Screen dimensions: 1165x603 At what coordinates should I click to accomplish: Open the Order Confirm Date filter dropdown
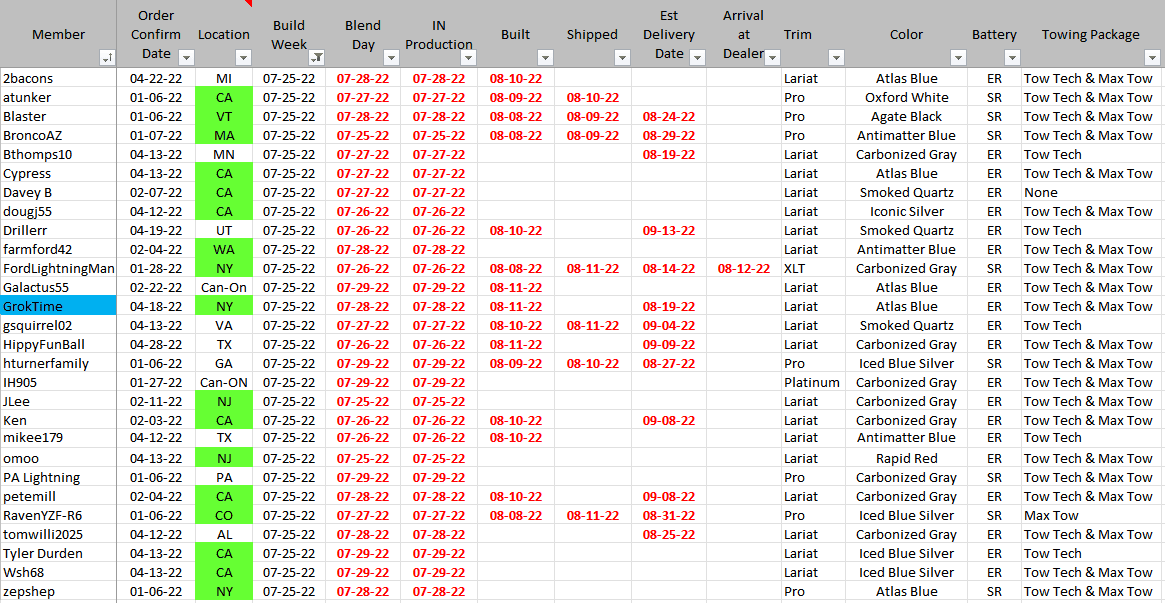[x=181, y=58]
